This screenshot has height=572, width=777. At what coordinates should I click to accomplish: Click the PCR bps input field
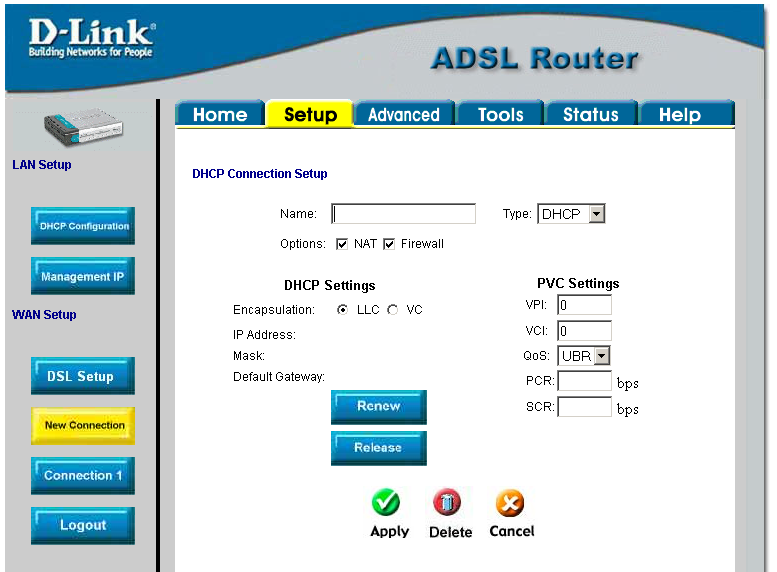pyautogui.click(x=584, y=381)
